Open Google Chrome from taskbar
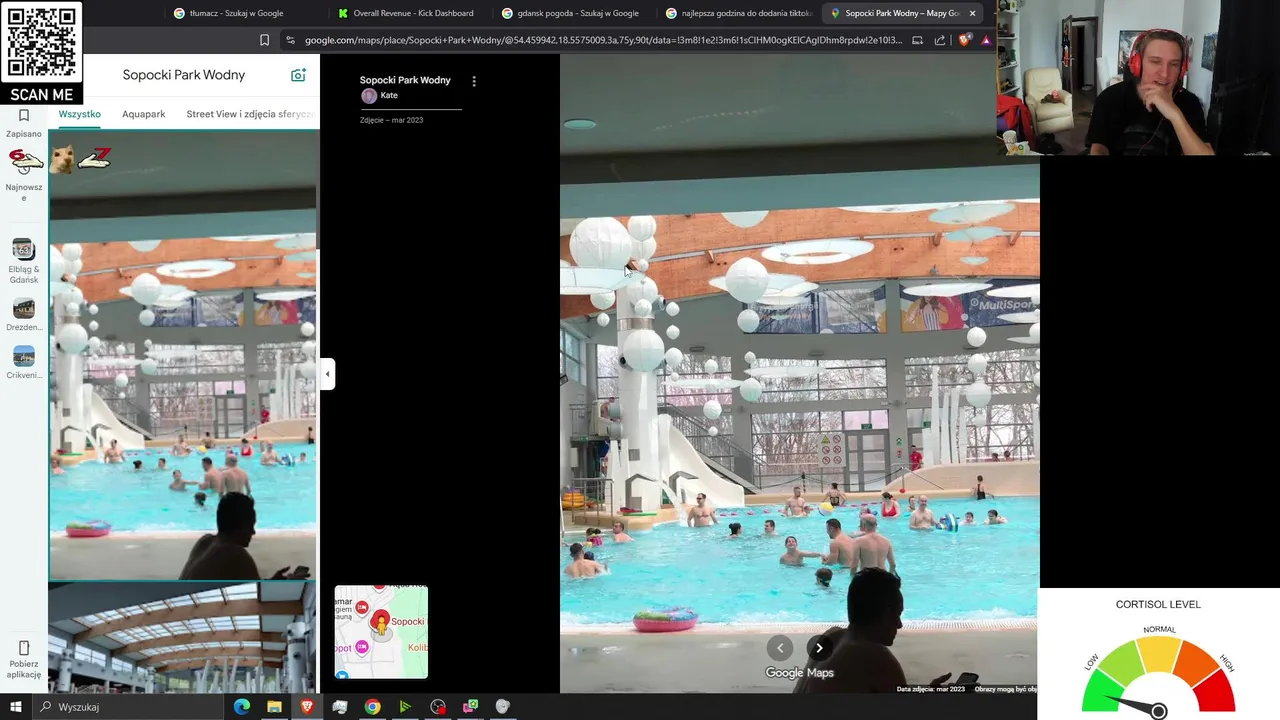 click(x=372, y=707)
